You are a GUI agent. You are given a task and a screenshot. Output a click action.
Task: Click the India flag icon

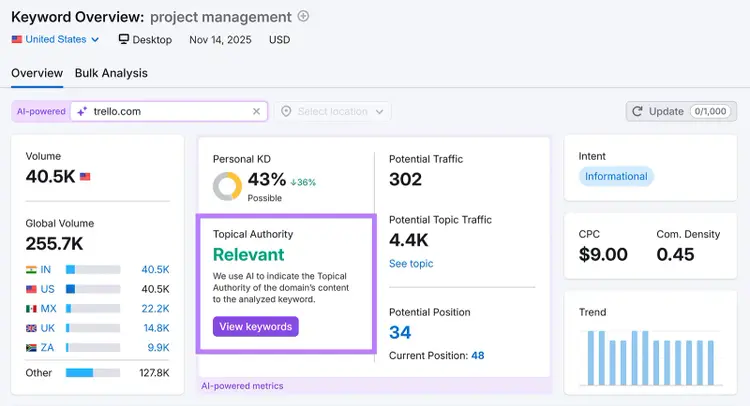[x=31, y=270]
